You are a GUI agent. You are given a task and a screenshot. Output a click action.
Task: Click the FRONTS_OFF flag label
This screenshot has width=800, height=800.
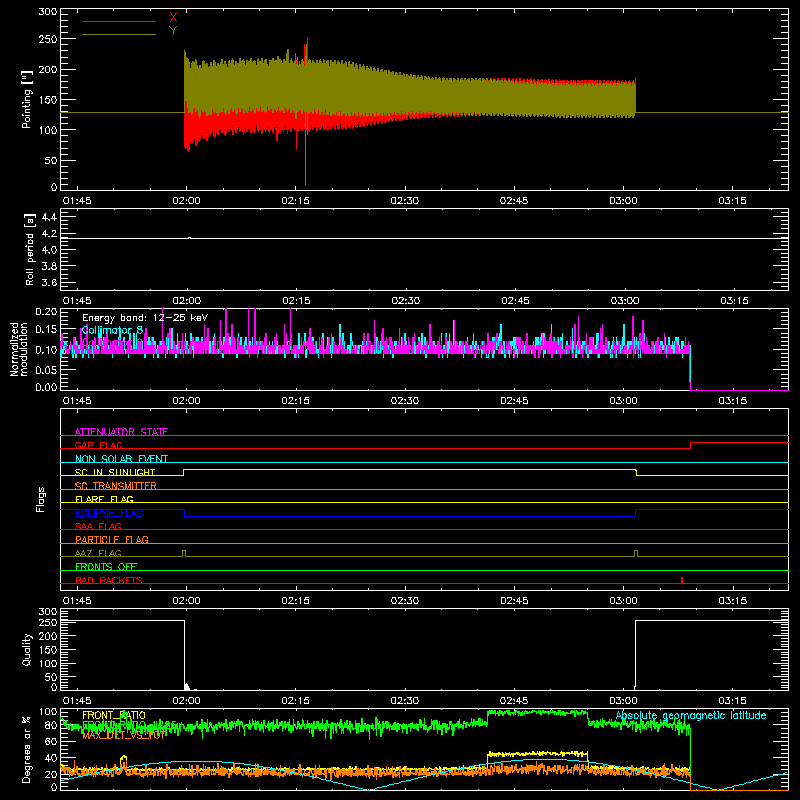pos(106,566)
